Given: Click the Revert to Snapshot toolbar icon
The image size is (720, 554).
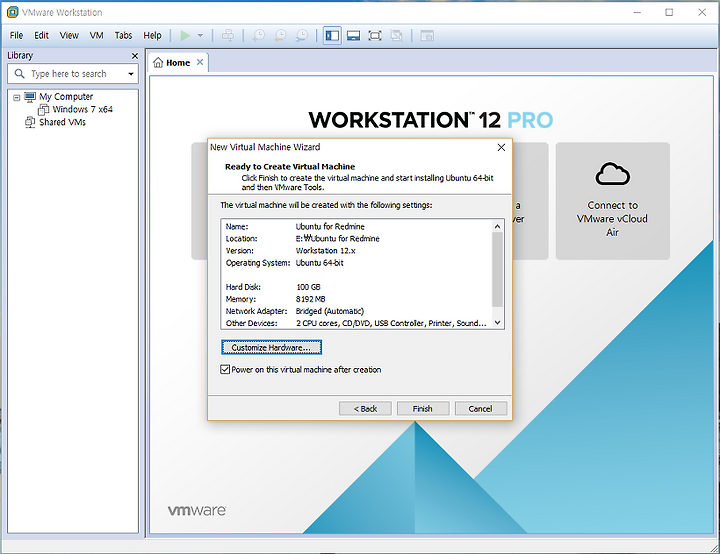Looking at the screenshot, I should click(x=280, y=35).
